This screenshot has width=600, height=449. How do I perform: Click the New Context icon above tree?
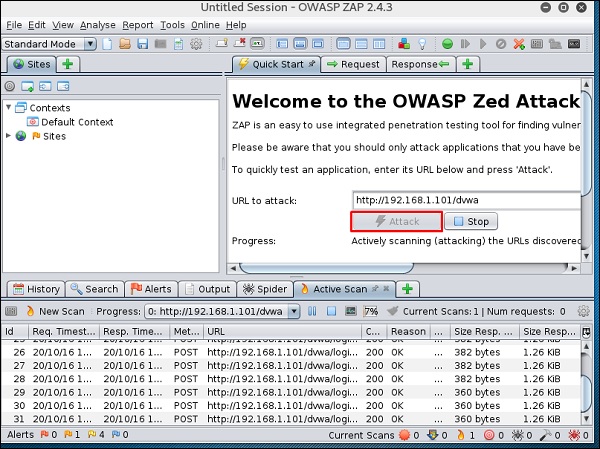tap(28, 87)
